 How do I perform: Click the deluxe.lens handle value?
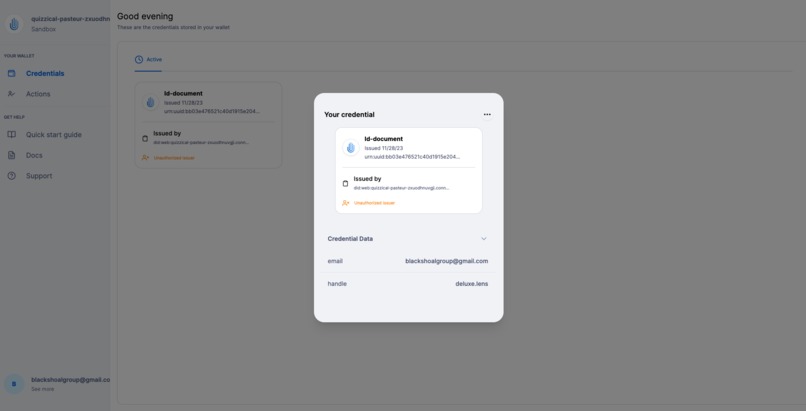click(472, 284)
